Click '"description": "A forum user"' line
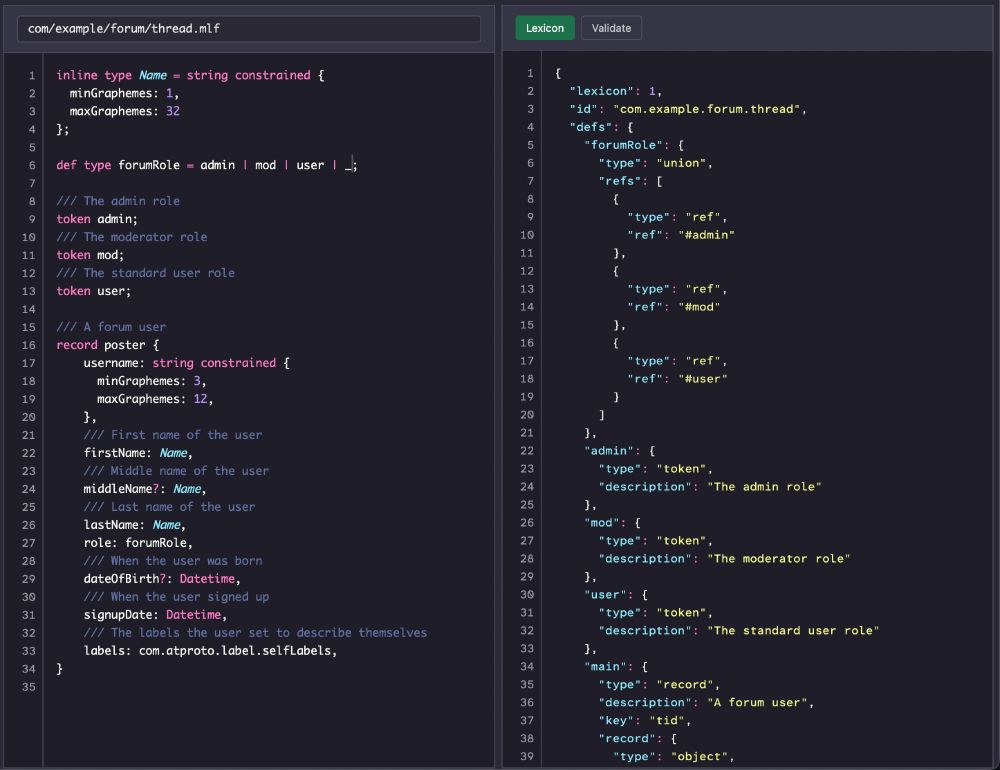The height and width of the screenshot is (770, 1000). point(706,702)
